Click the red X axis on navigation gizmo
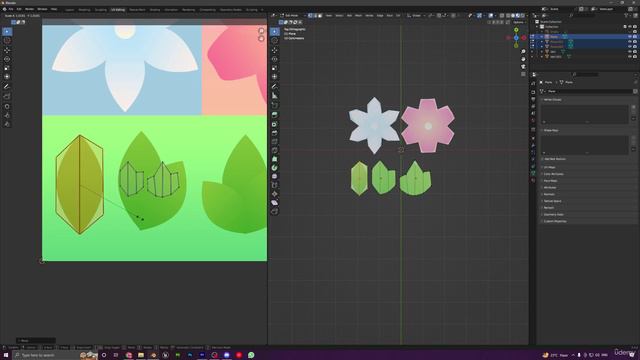 (524, 38)
